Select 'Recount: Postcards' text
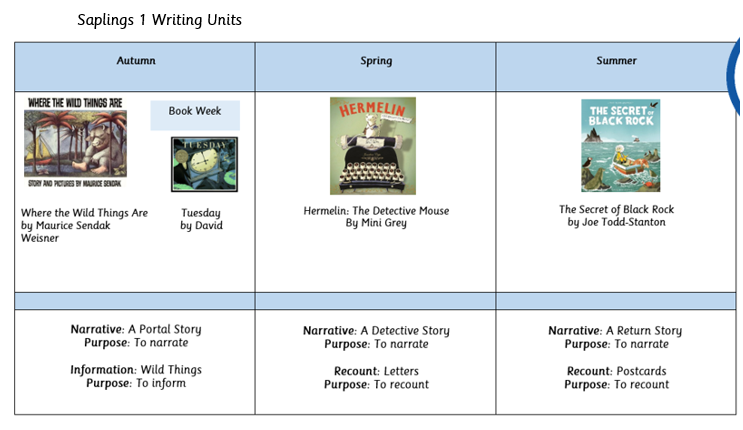The width and height of the screenshot is (743, 430). pos(616,371)
